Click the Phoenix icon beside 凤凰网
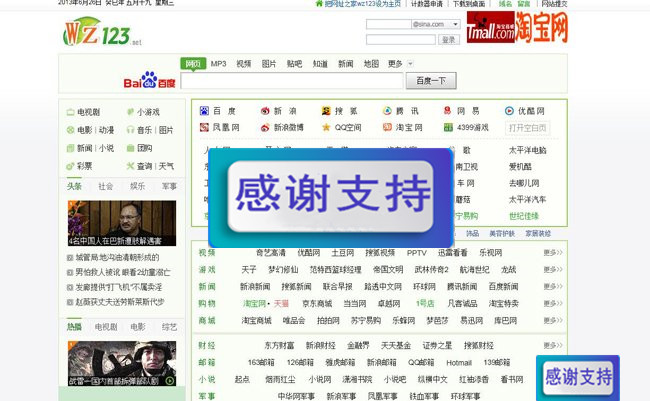The image size is (650, 401). click(x=204, y=127)
